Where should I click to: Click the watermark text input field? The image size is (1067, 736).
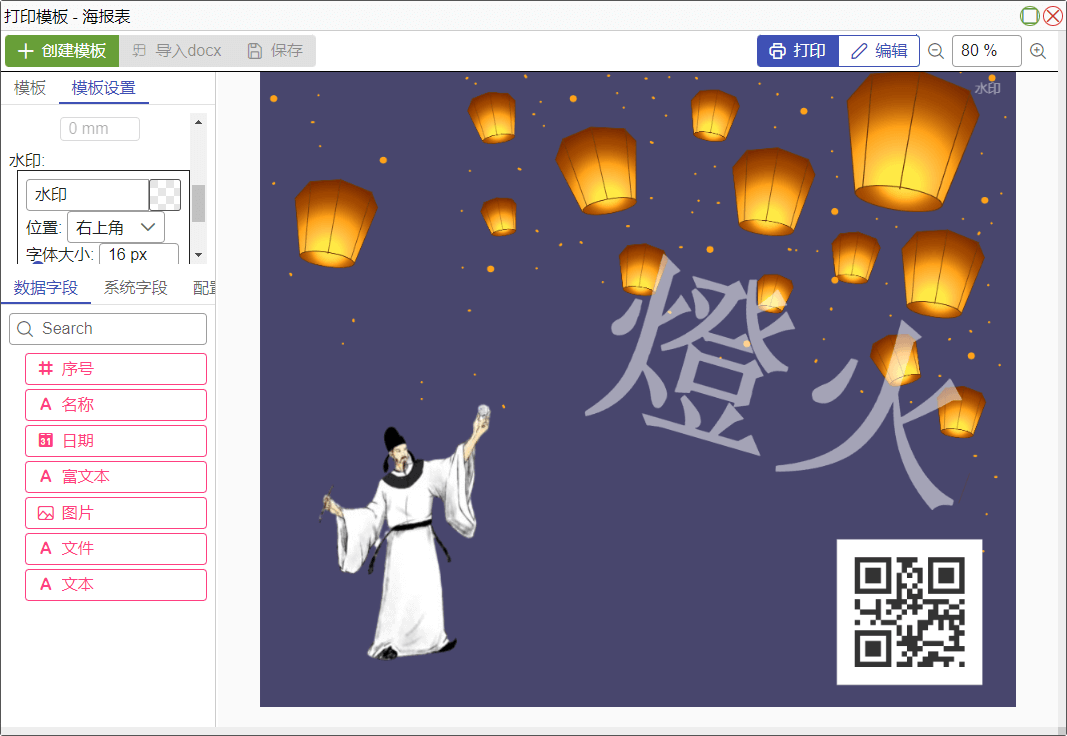(x=88, y=195)
